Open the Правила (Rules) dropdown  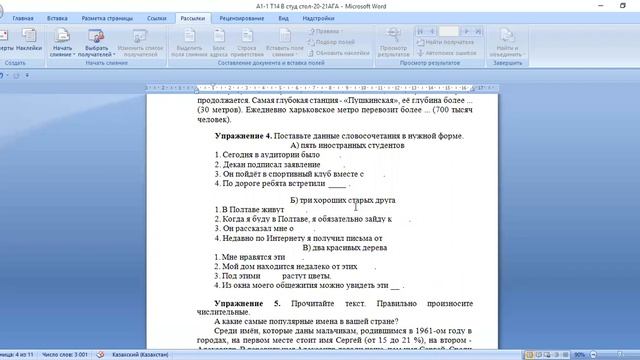coord(325,31)
